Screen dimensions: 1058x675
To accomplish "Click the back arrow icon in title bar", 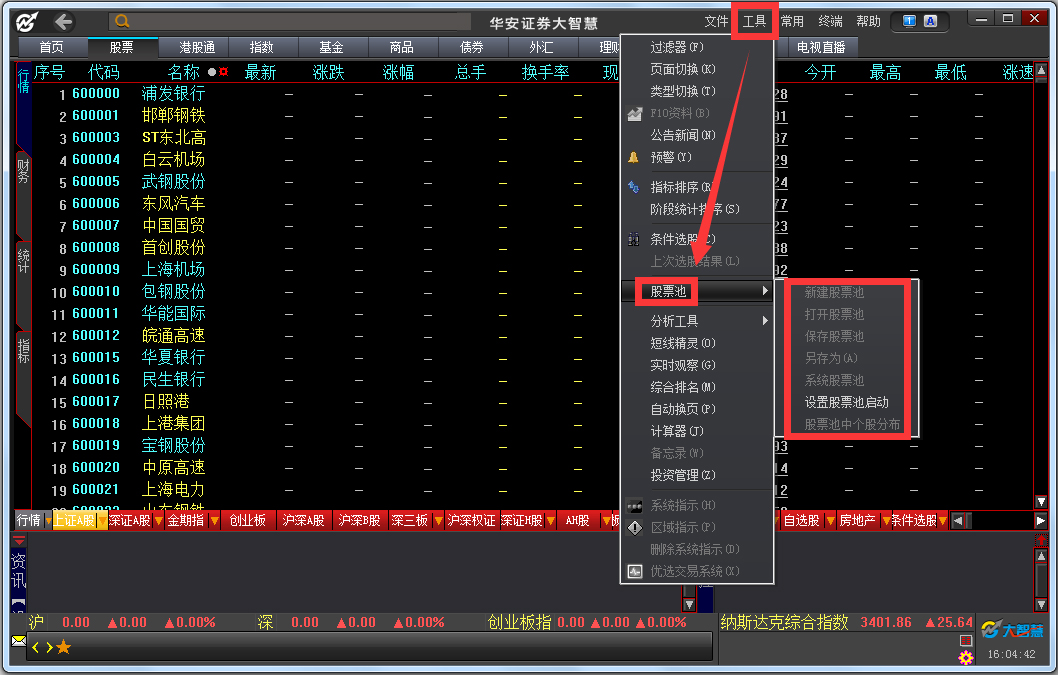I will [63, 22].
